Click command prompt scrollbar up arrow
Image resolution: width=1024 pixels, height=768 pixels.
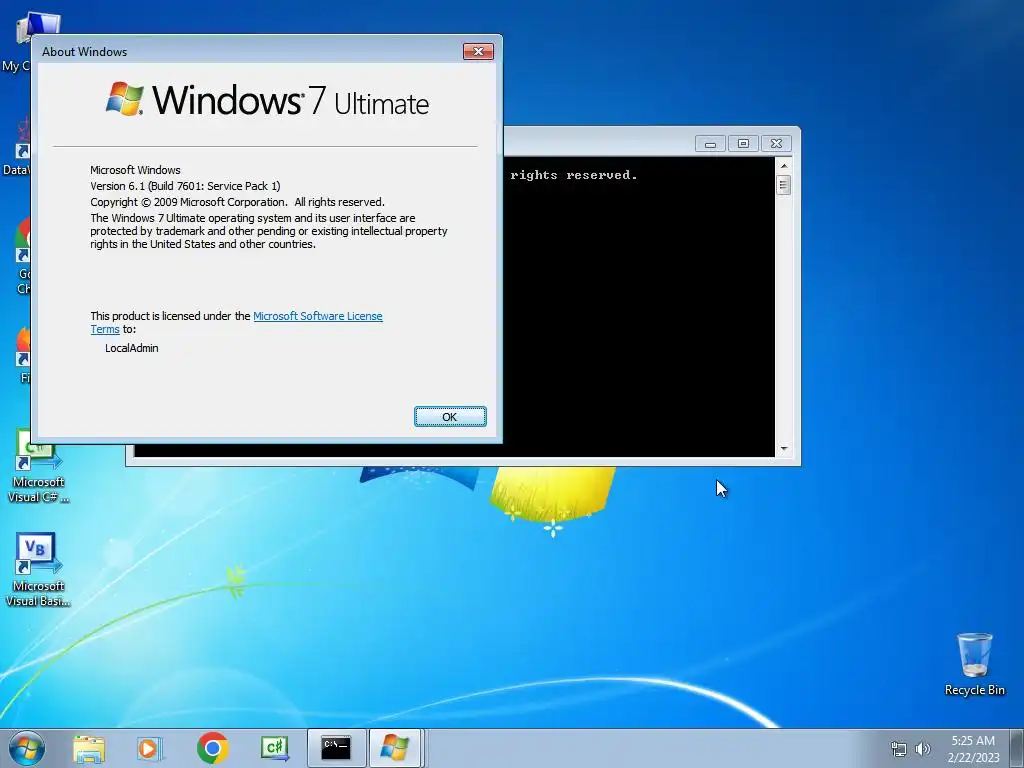tap(784, 166)
